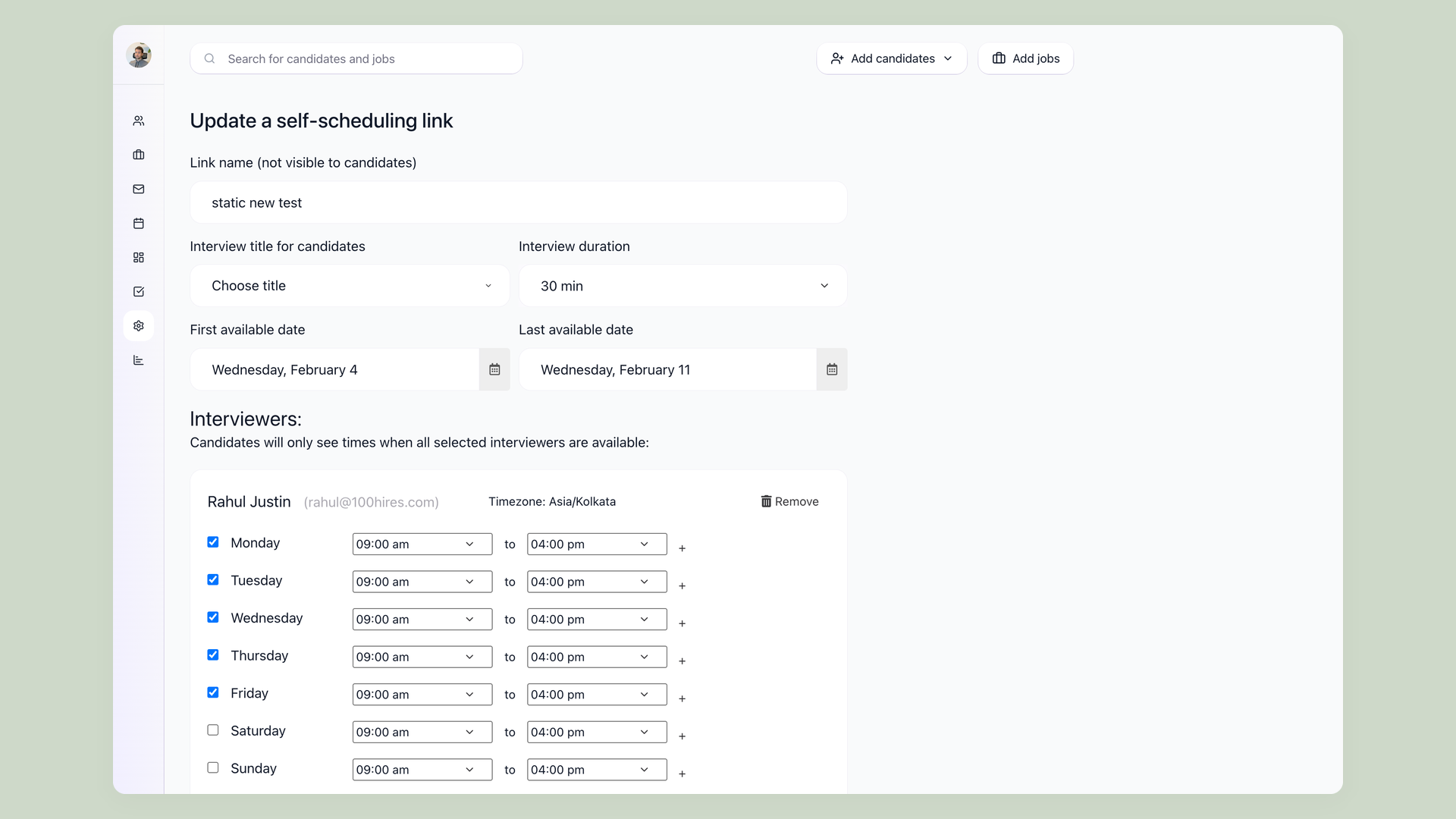Viewport: 1456px width, 819px height.
Task: Open calendar picker for last available date
Action: (832, 369)
